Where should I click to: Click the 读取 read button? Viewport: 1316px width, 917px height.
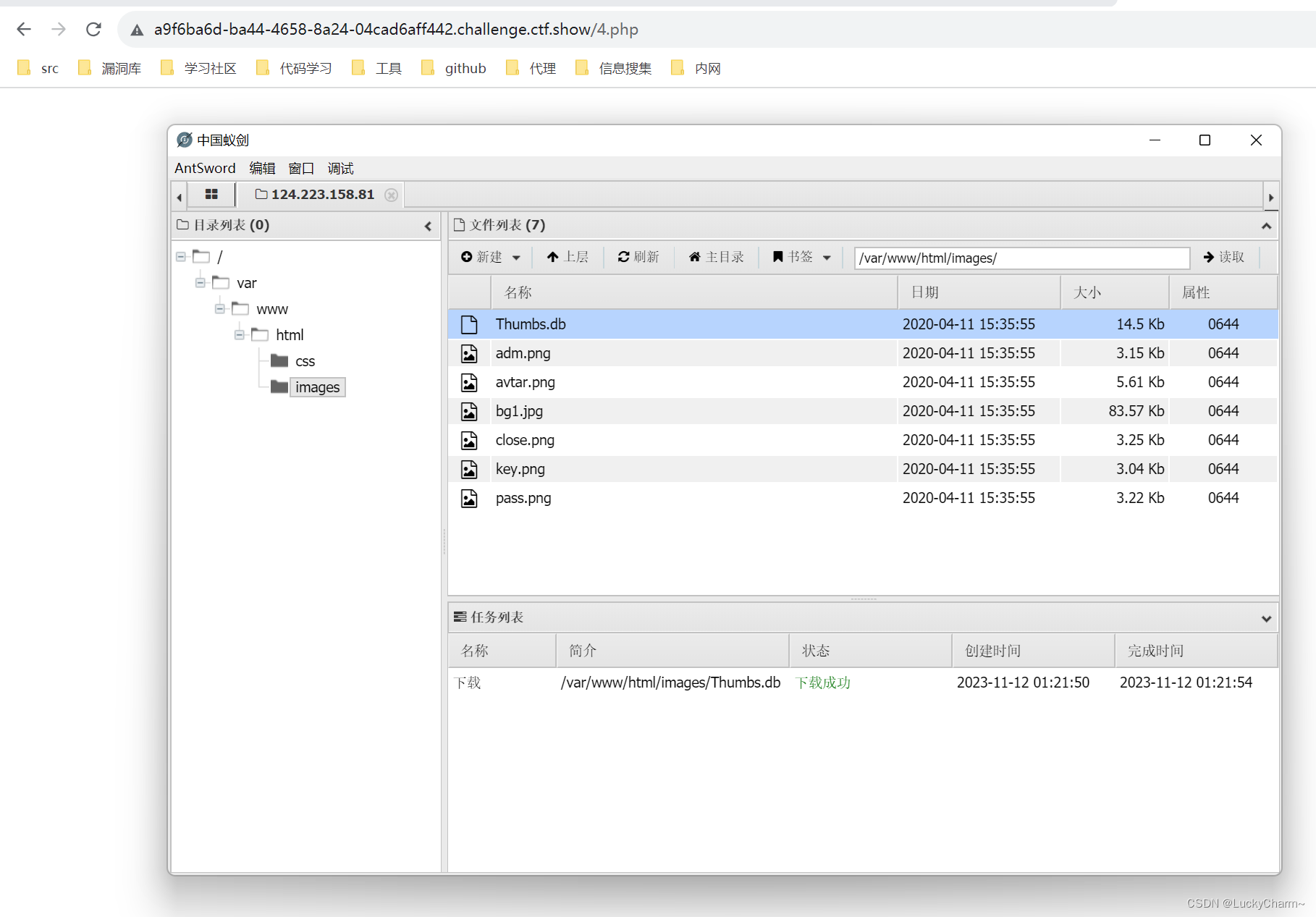point(1224,257)
